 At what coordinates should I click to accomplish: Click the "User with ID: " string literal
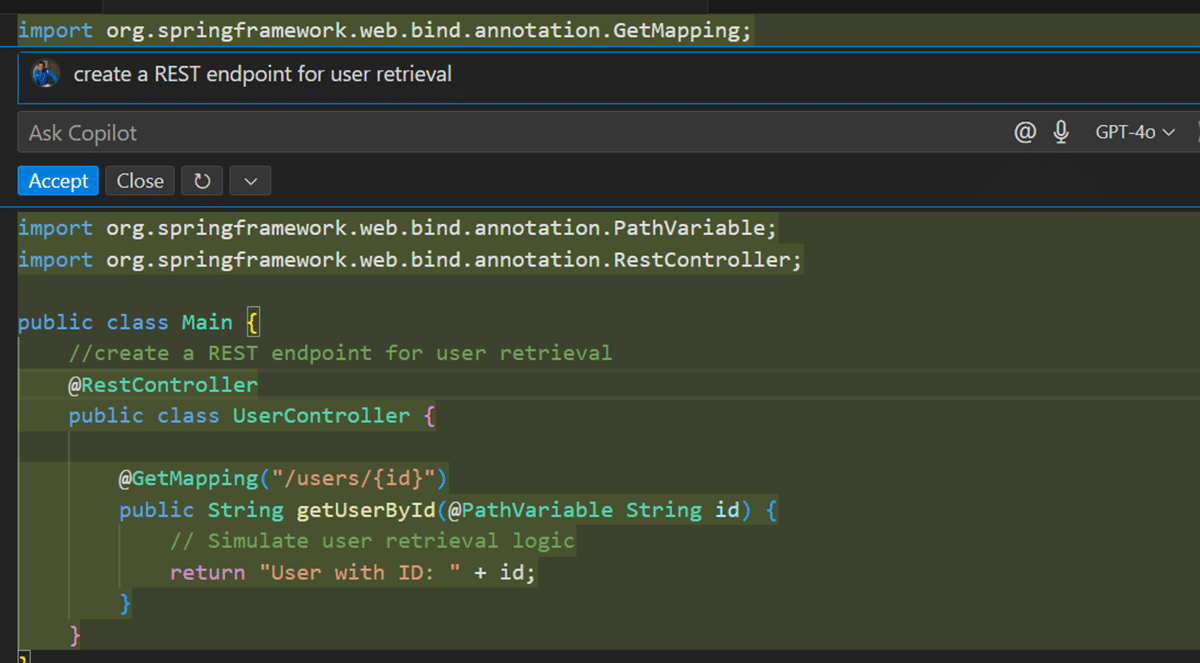click(x=360, y=573)
